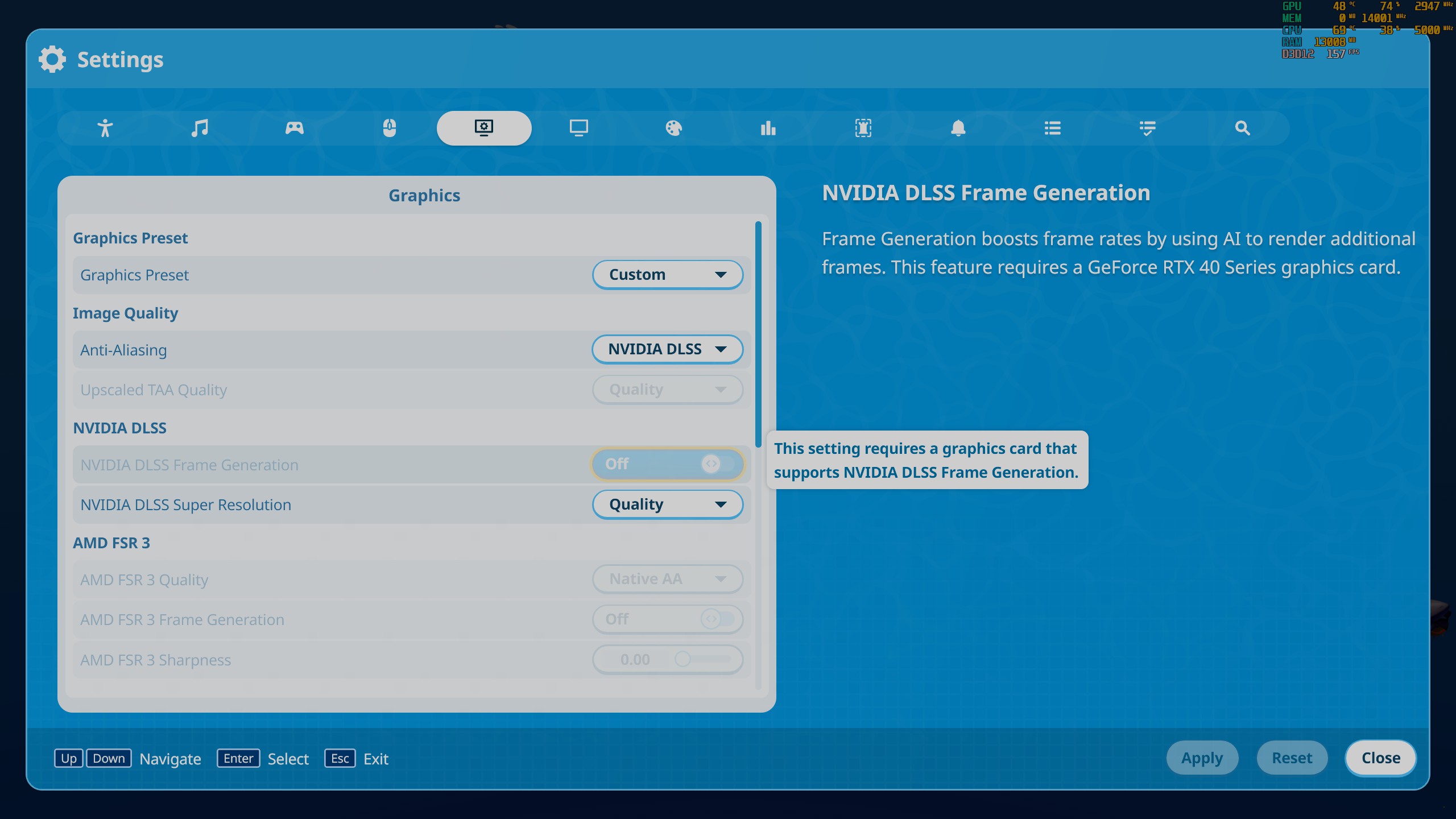Open the NVIDIA DLSS Super Resolution dropdown
This screenshot has width=1456, height=819.
668,504
